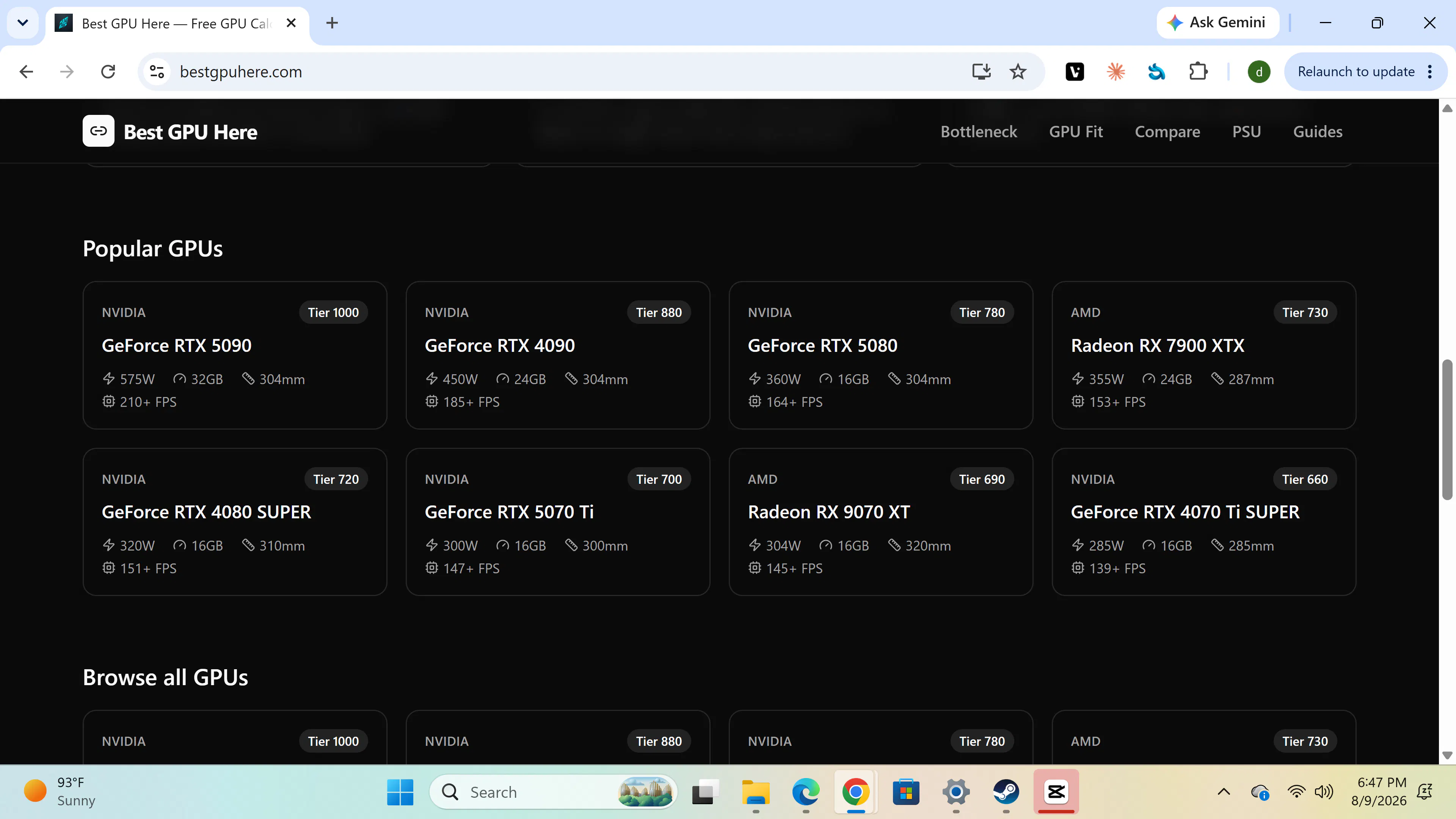Viewport: 1456px width, 819px height.
Task: Go back to the previous page
Action: [27, 72]
